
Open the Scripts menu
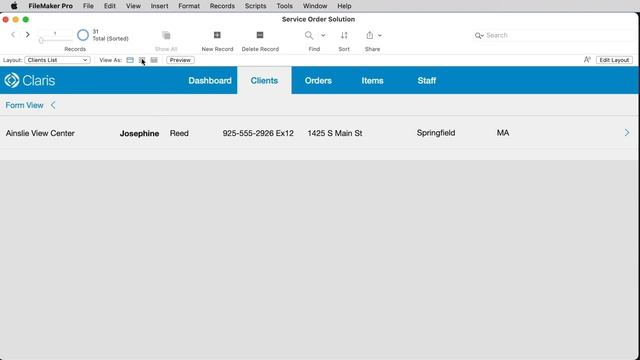[x=256, y=6]
